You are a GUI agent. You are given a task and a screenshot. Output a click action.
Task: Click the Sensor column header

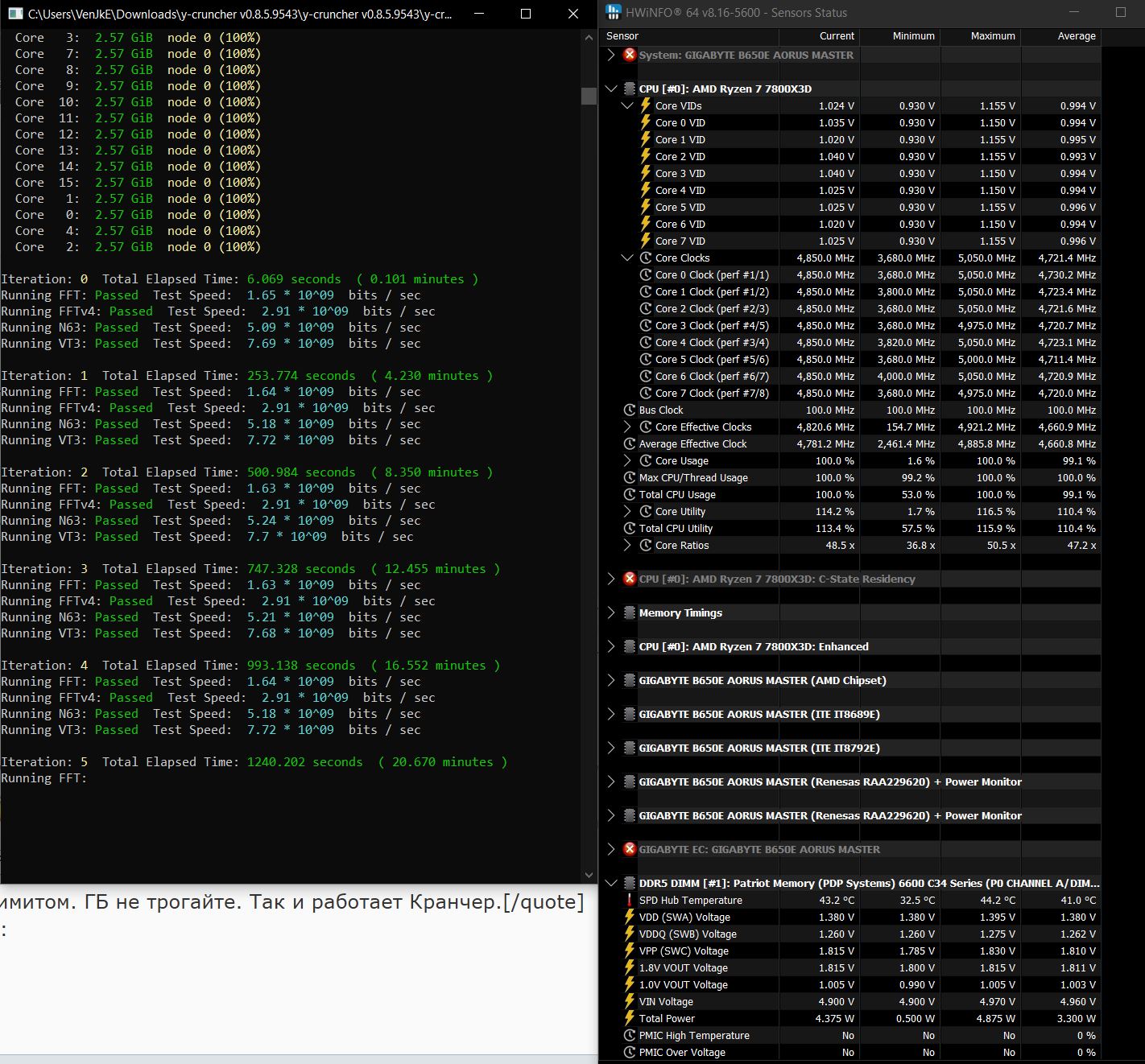[689, 36]
